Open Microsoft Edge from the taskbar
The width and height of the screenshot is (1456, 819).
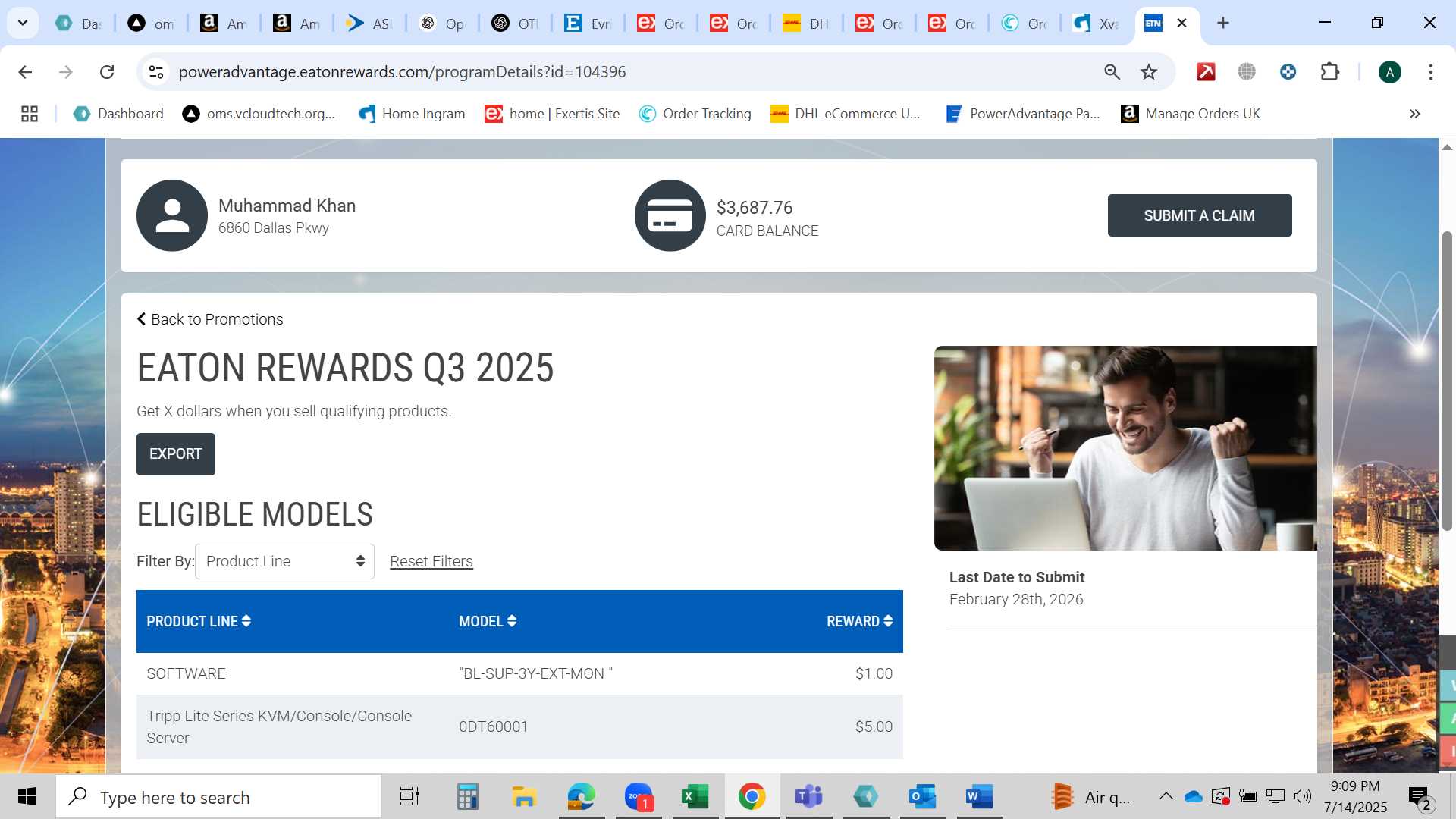pos(581,797)
